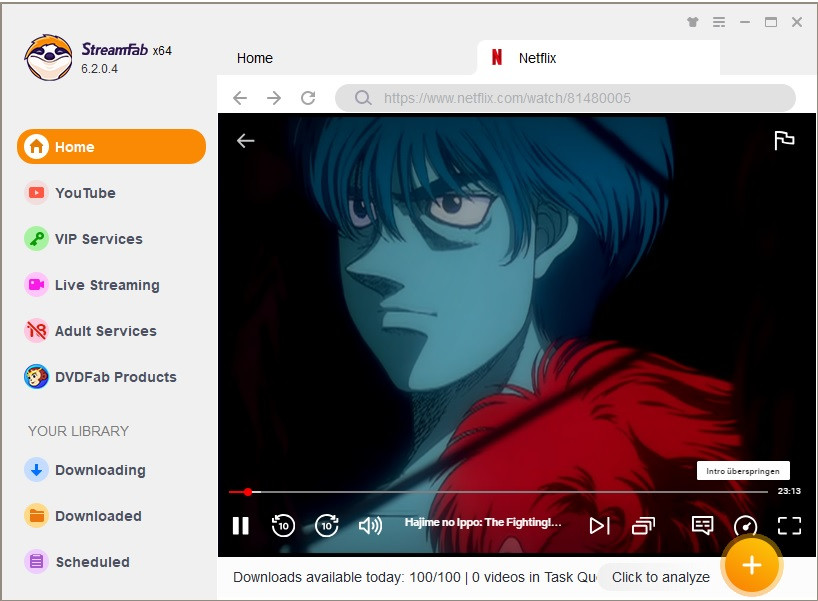Click the pink Live Streaming camera icon

click(37, 285)
